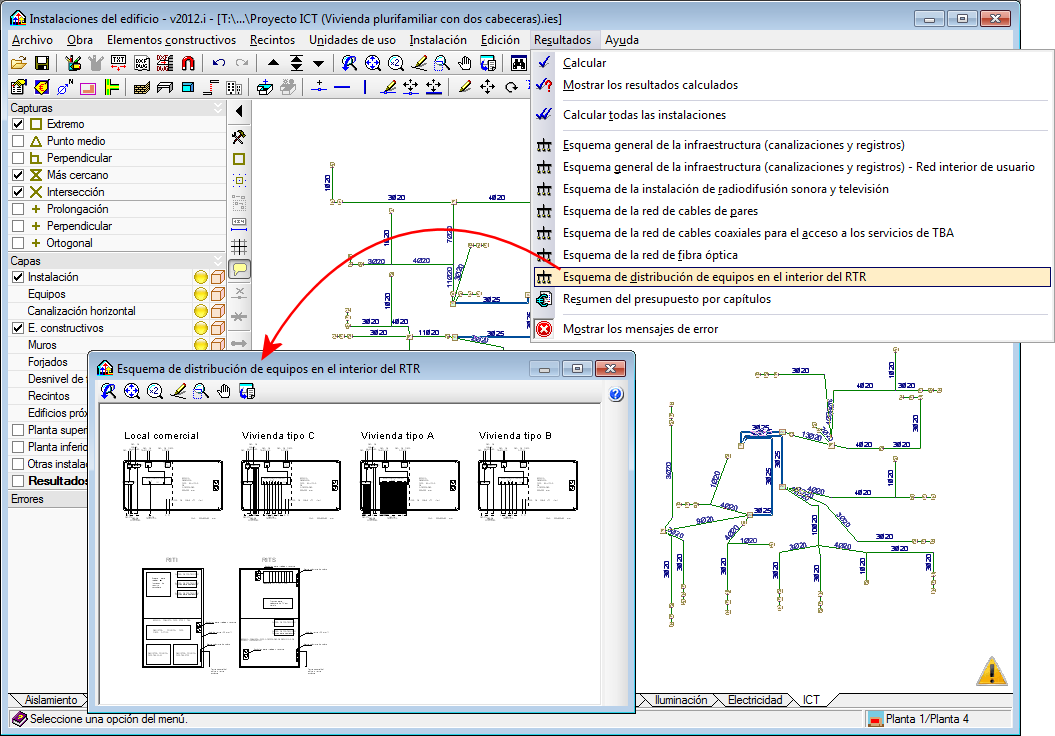Click the Undo arrow in the toolbar
The height and width of the screenshot is (736, 1055).
point(218,63)
